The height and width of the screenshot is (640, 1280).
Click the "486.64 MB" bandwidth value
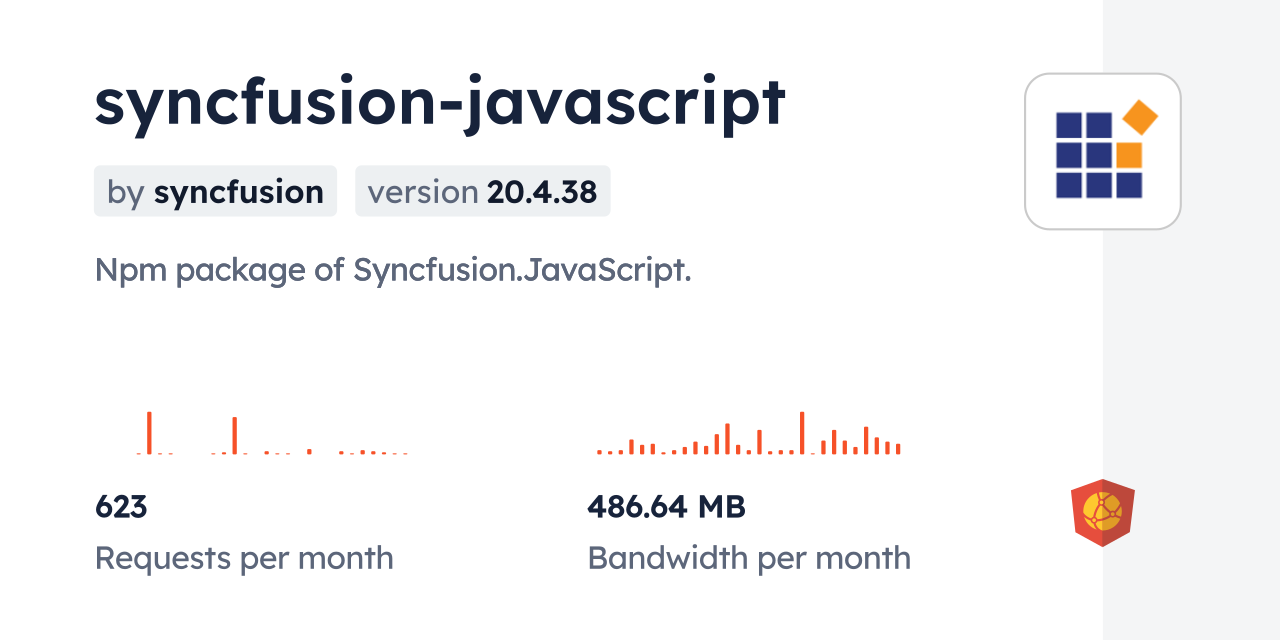pos(666,507)
